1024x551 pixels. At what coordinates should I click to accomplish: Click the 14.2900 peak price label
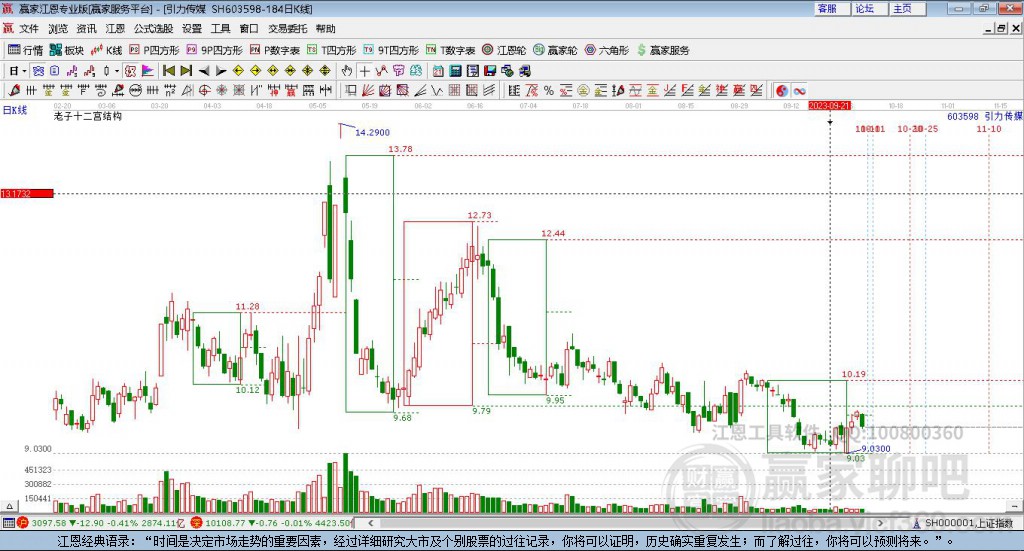[x=372, y=133]
